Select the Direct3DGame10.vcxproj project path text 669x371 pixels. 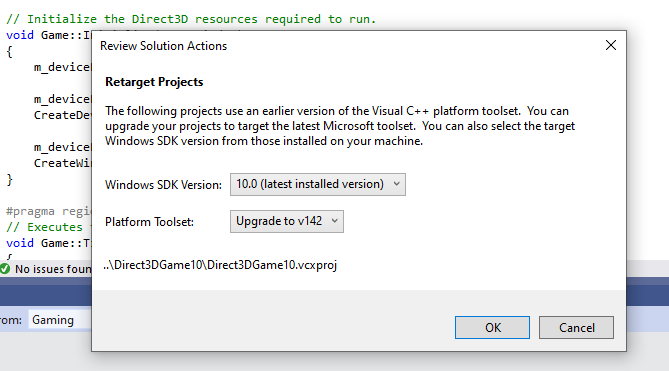[220, 265]
